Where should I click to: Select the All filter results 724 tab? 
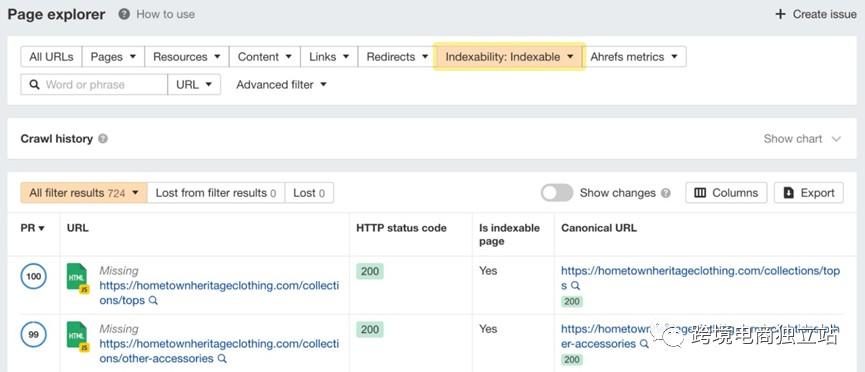point(84,193)
